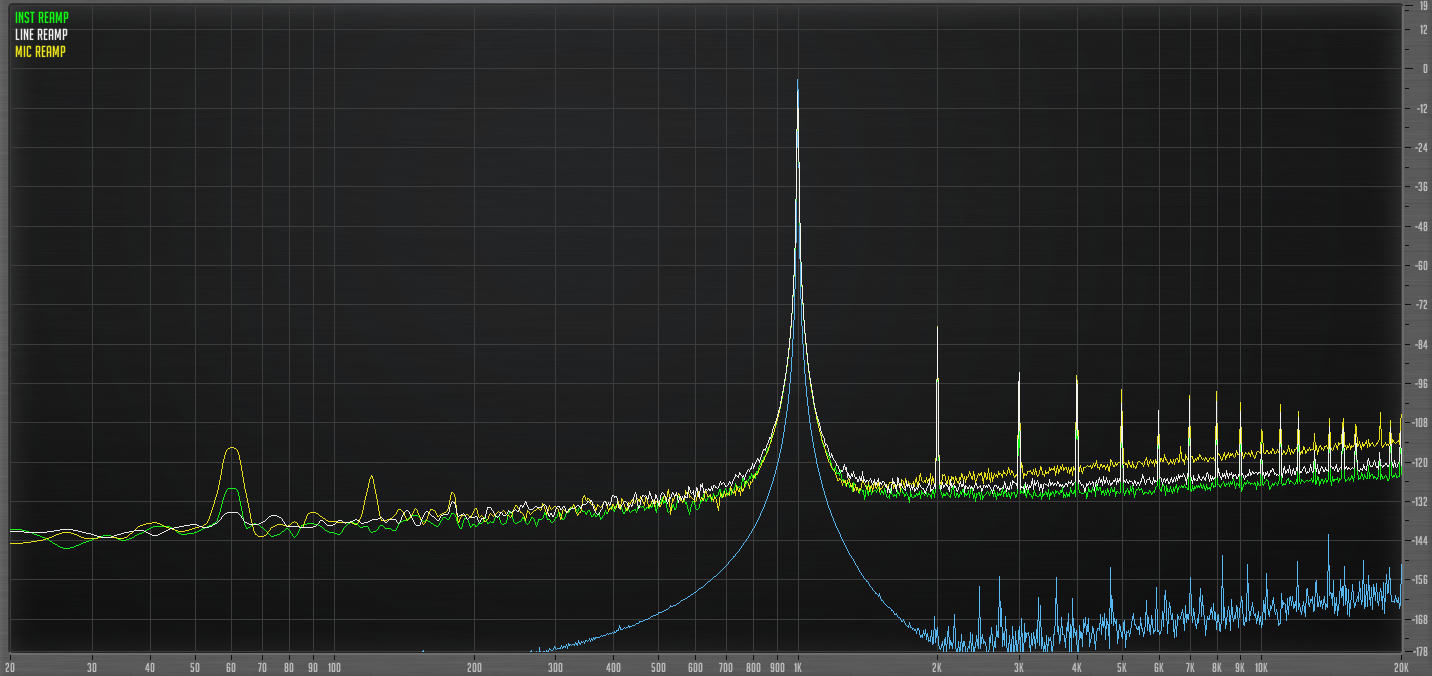The width and height of the screenshot is (1432, 676).
Task: Click the 2K frequency axis label
Action: (x=937, y=666)
